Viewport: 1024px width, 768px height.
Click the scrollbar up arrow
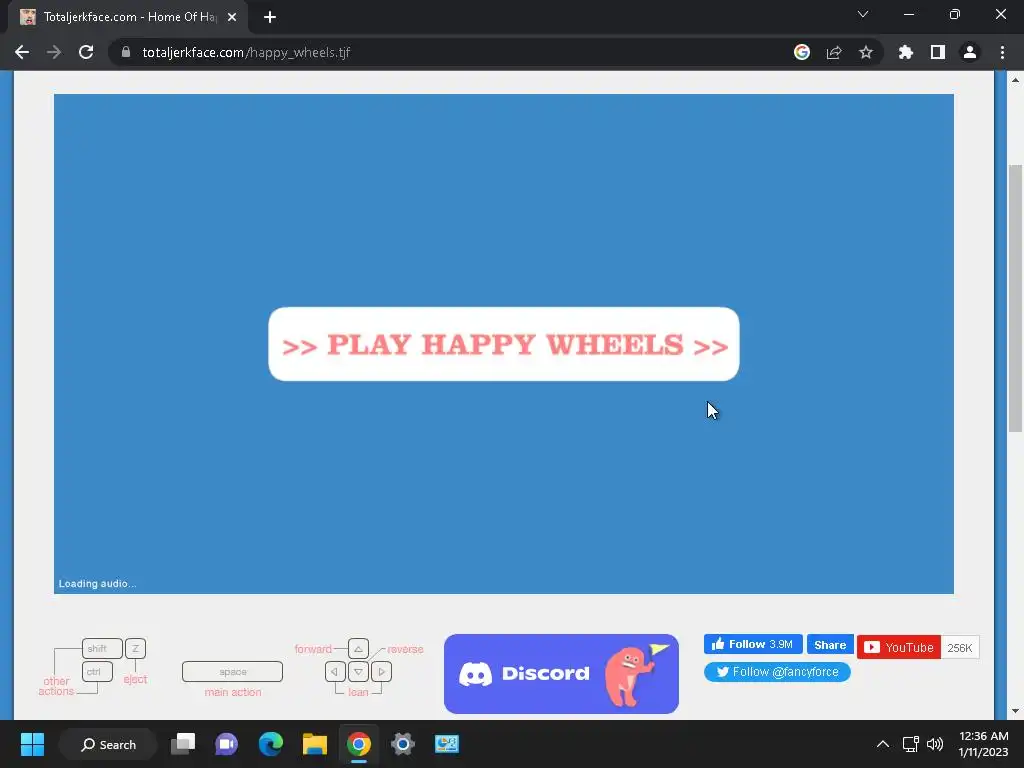pyautogui.click(x=1015, y=80)
